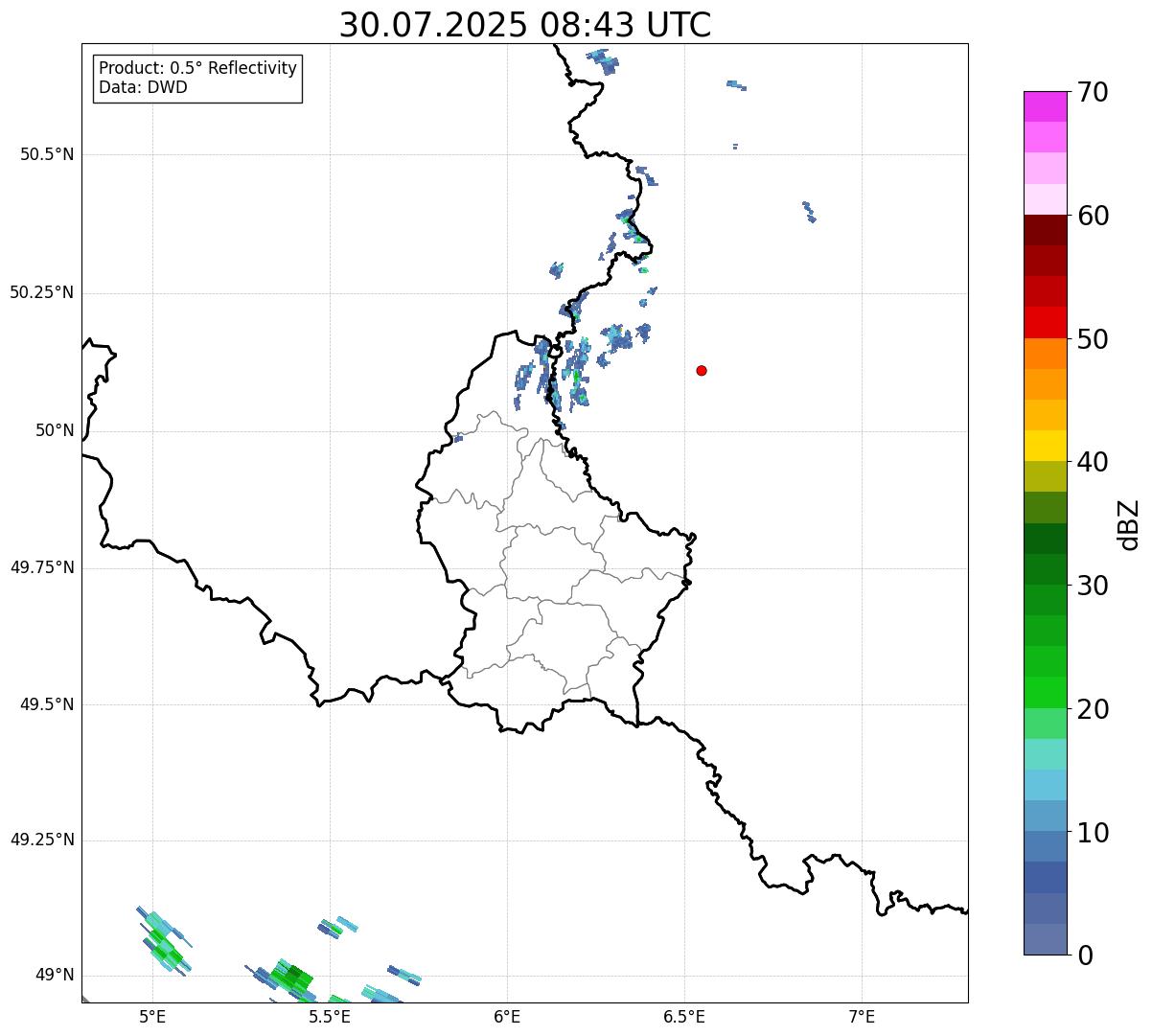This screenshot has width=1152, height=1036.
Task: Click the 5.5°E longitude label
Action: coord(330,1016)
